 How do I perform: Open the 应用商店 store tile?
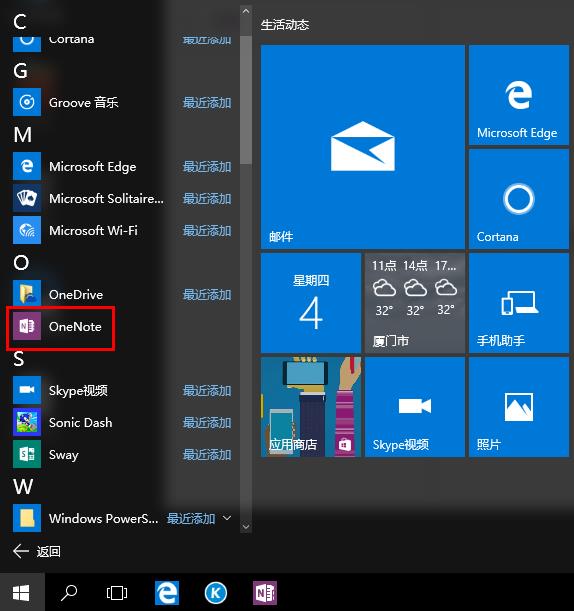click(x=311, y=407)
